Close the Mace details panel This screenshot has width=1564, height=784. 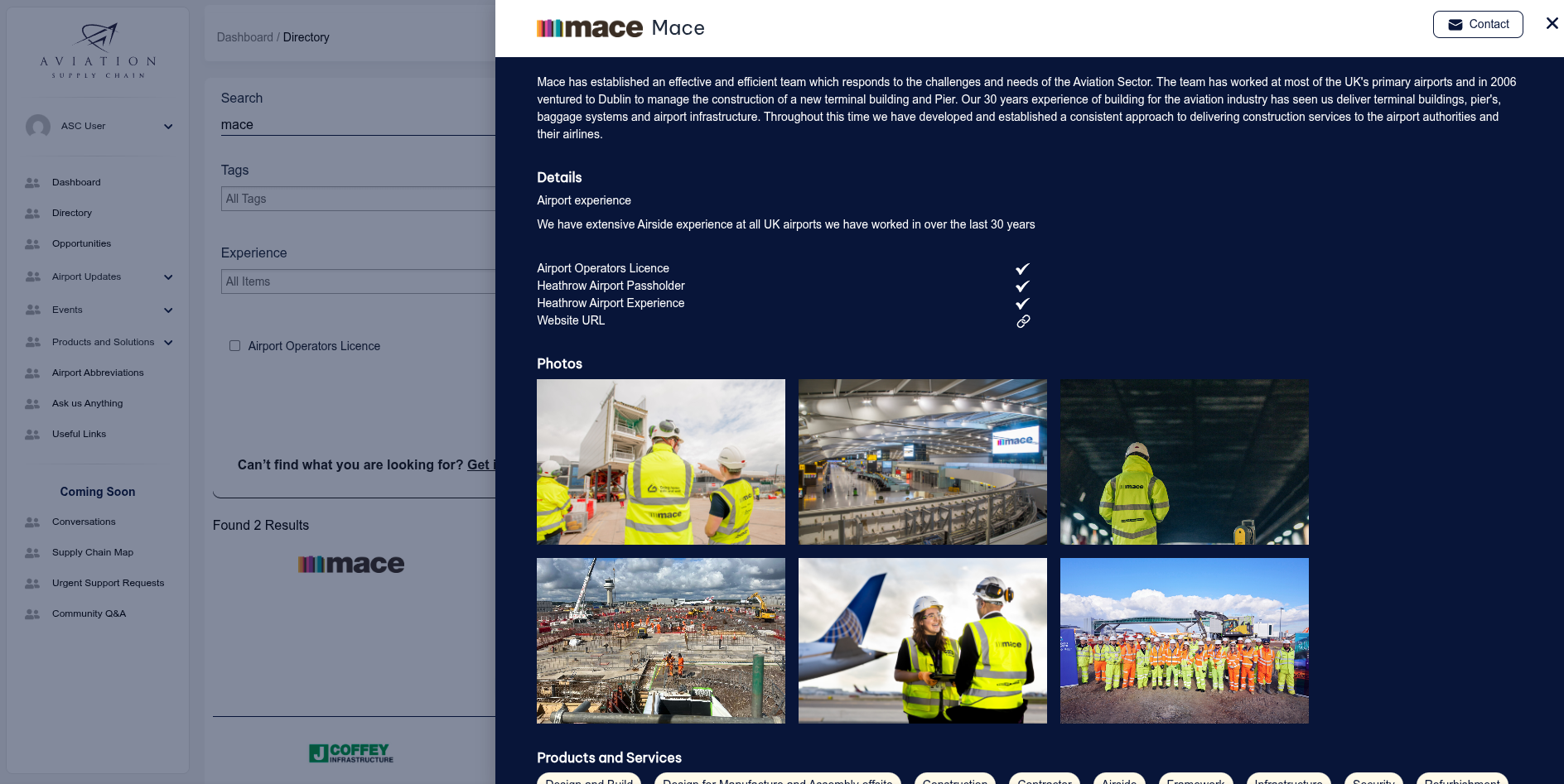tap(1552, 24)
